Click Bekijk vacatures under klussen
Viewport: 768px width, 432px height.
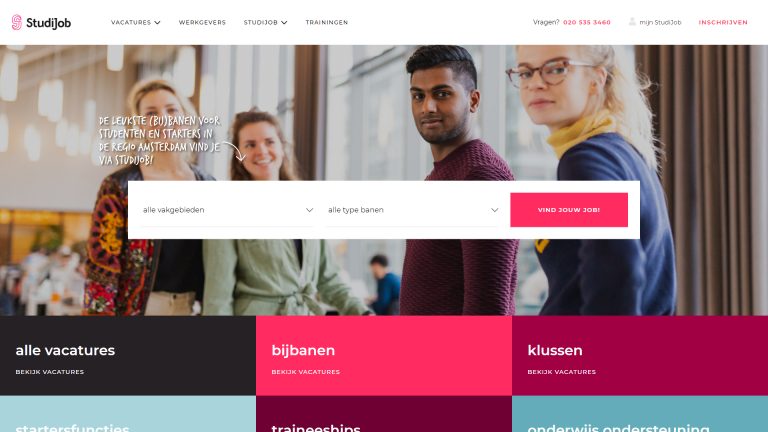pyautogui.click(x=562, y=372)
